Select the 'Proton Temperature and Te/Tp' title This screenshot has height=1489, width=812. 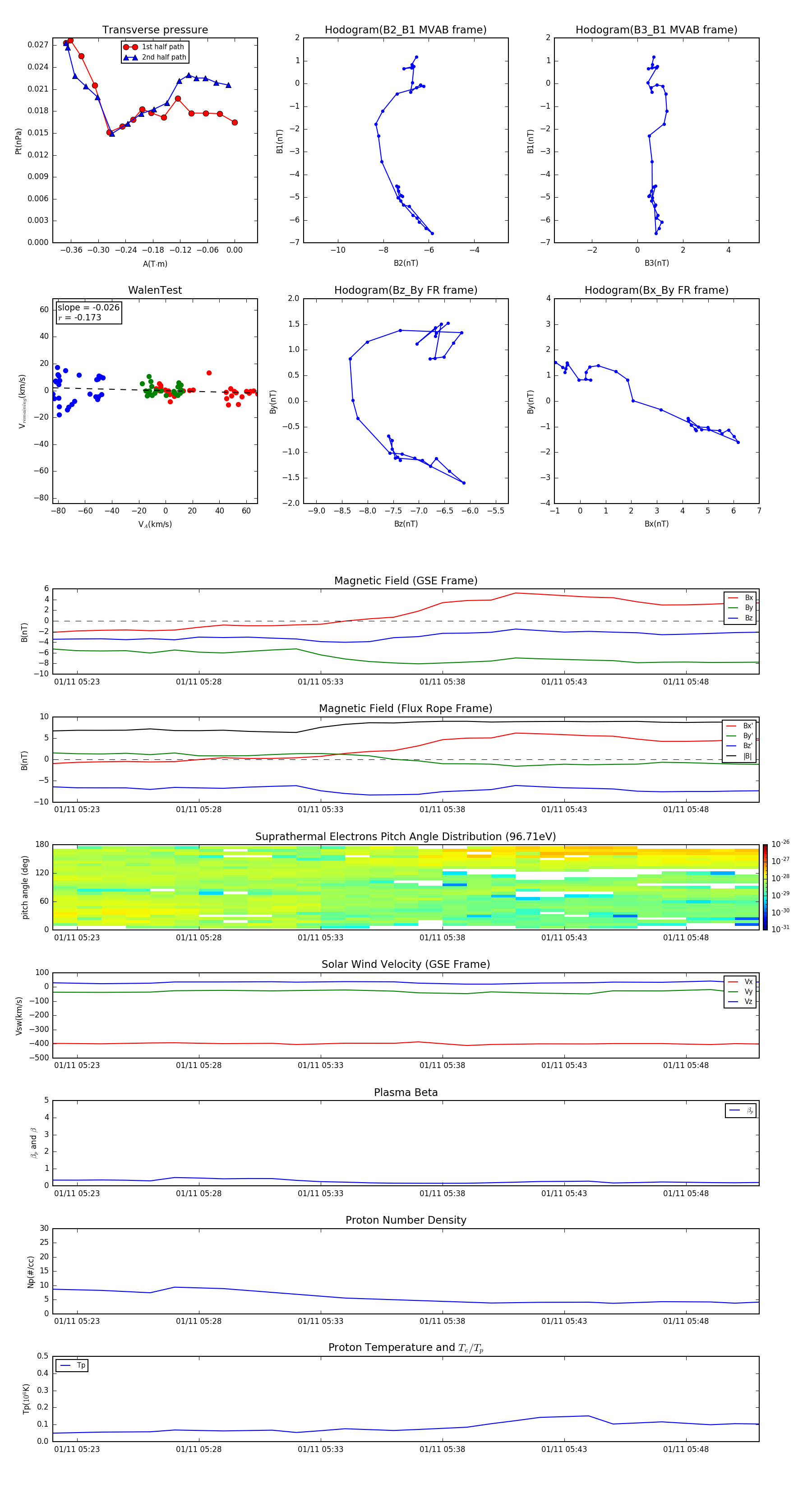(x=406, y=1348)
